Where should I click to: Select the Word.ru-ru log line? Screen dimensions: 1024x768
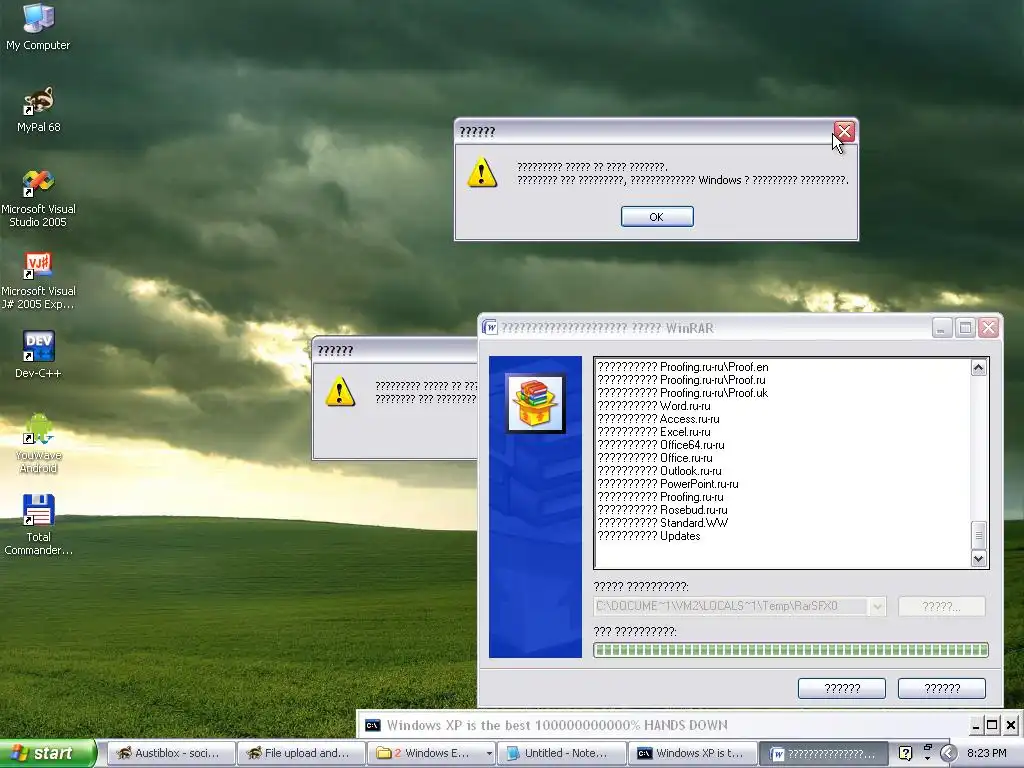tap(654, 406)
